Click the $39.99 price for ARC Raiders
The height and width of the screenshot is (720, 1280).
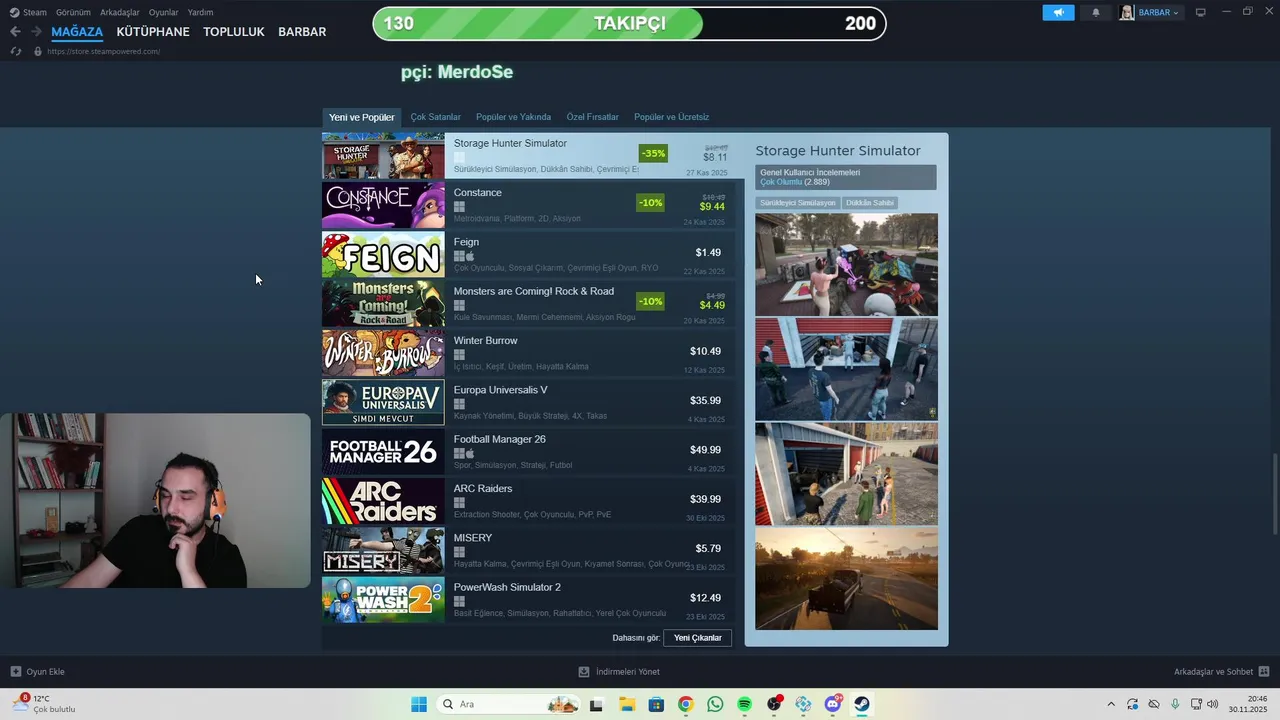(707, 499)
